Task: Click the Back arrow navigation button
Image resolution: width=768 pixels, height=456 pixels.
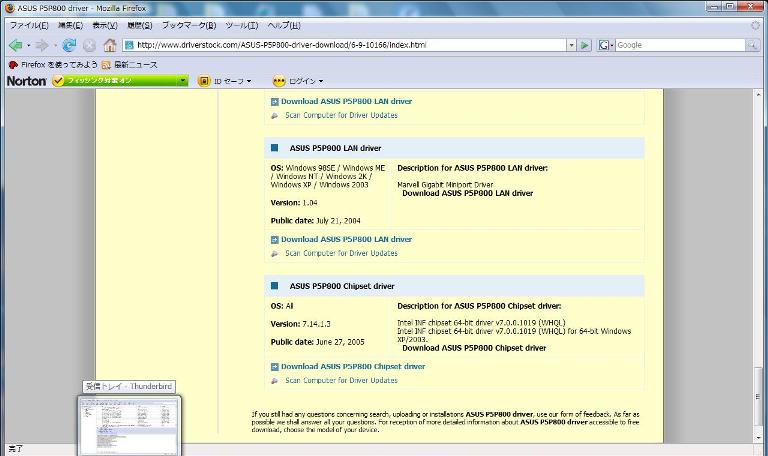Action: point(16,46)
